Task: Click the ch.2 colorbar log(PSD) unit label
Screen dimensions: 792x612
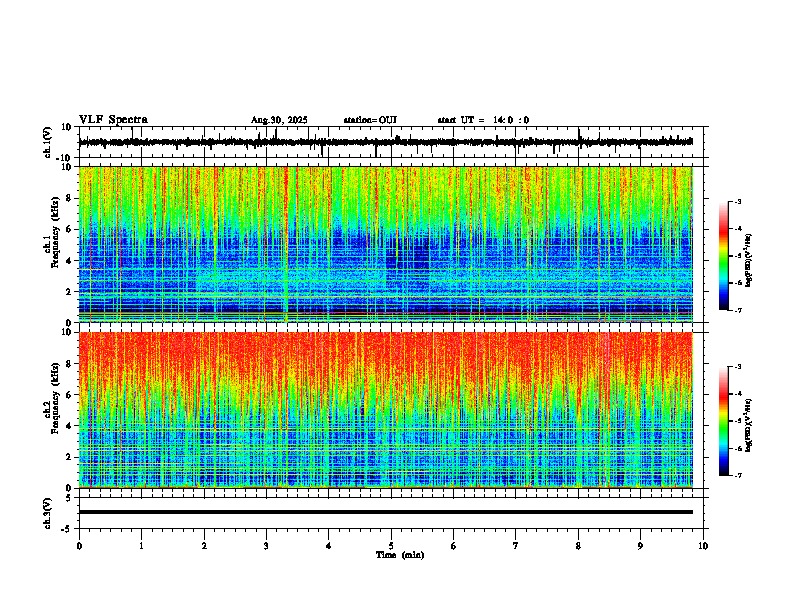Action: click(x=749, y=425)
